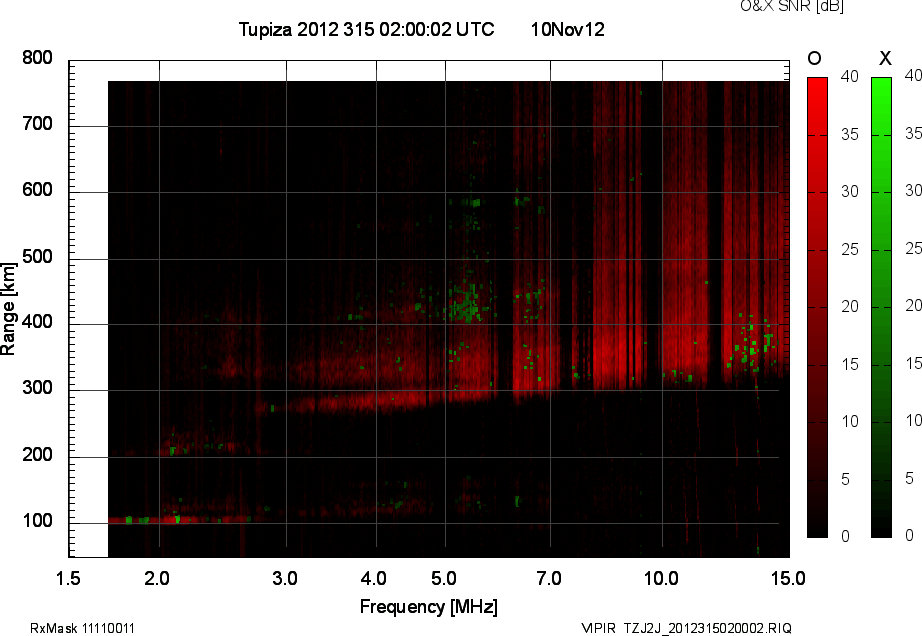Click the 300 range tick label
Image resolution: width=922 pixels, height=636 pixels.
[x=37, y=388]
